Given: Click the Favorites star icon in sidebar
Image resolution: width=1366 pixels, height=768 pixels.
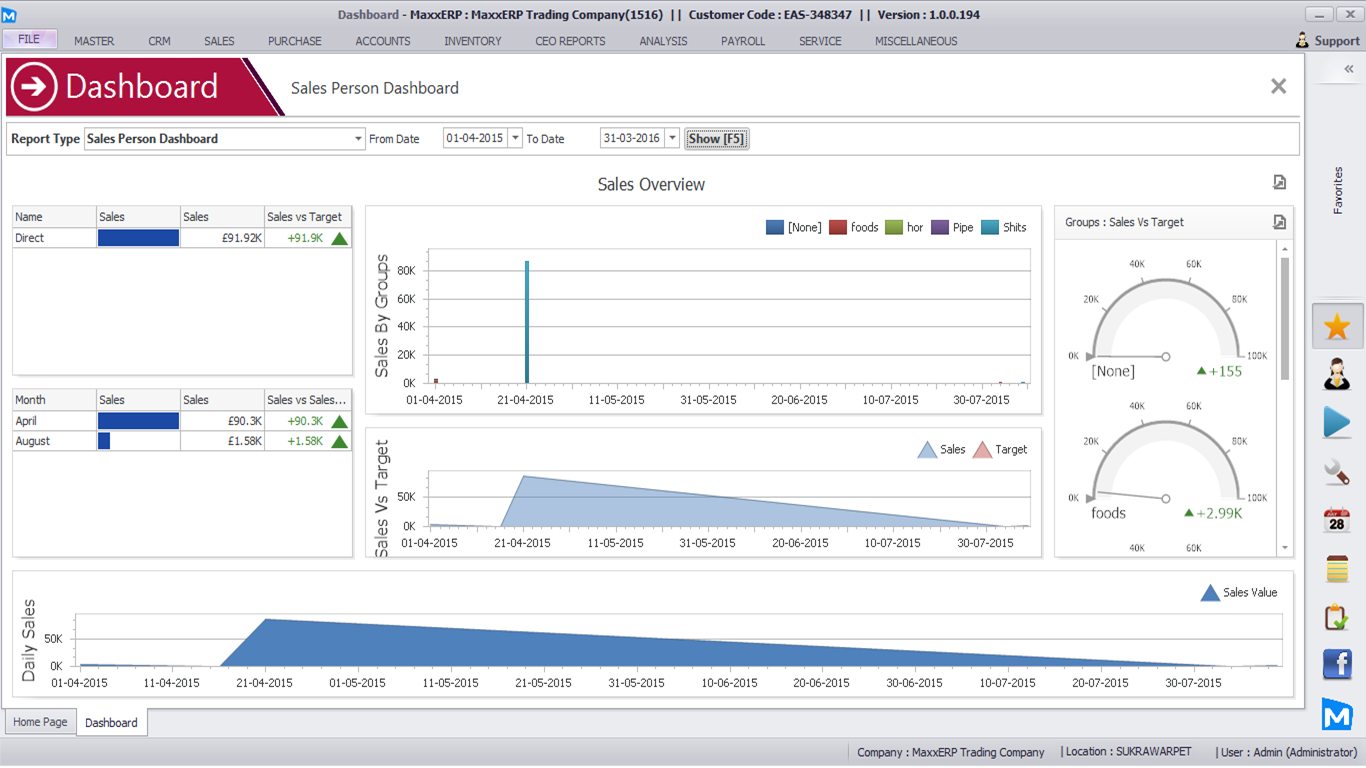Looking at the screenshot, I should 1337,327.
